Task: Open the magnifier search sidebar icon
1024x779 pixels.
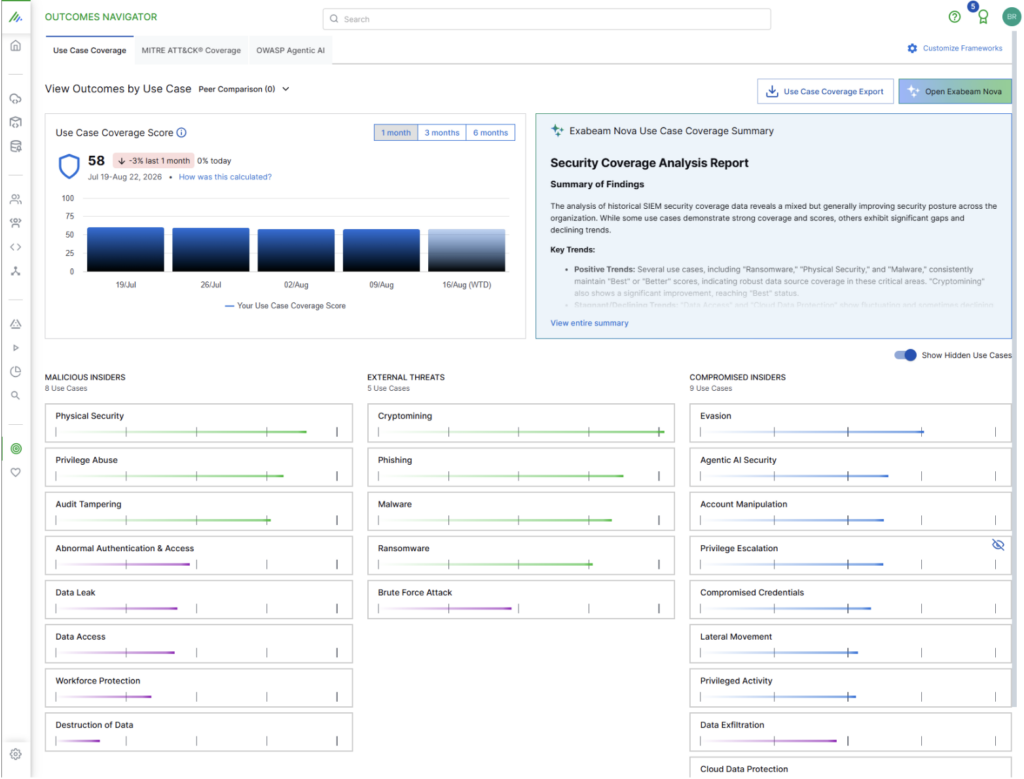Action: [16, 396]
